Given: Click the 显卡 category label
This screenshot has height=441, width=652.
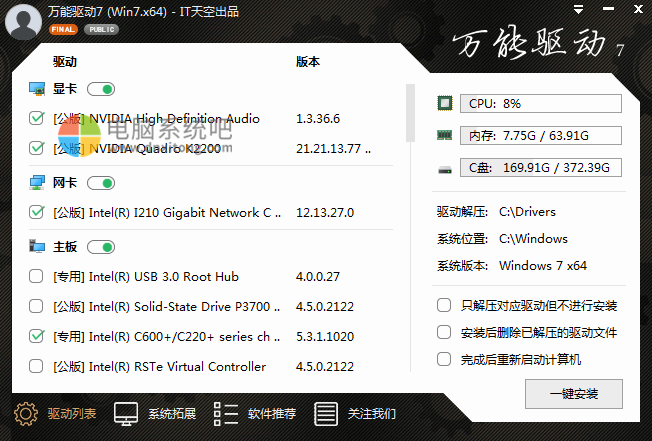Looking at the screenshot, I should 65,89.
